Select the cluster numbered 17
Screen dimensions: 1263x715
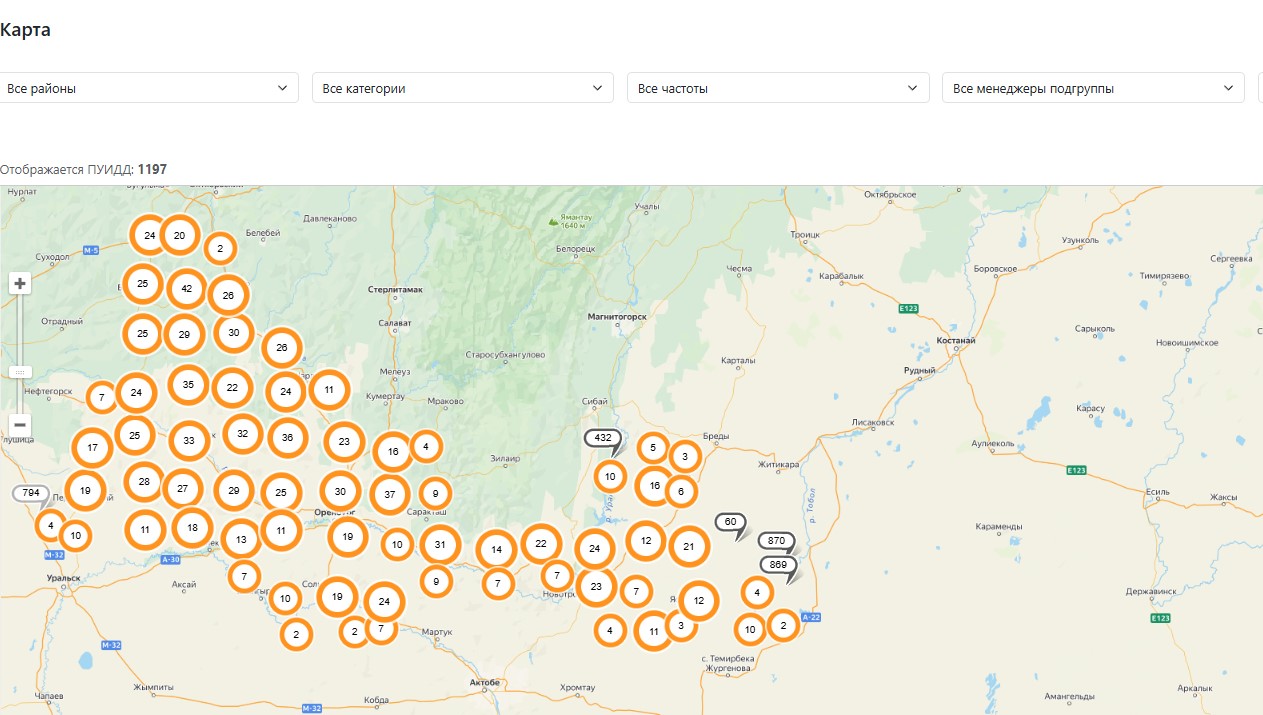pyautogui.click(x=92, y=448)
